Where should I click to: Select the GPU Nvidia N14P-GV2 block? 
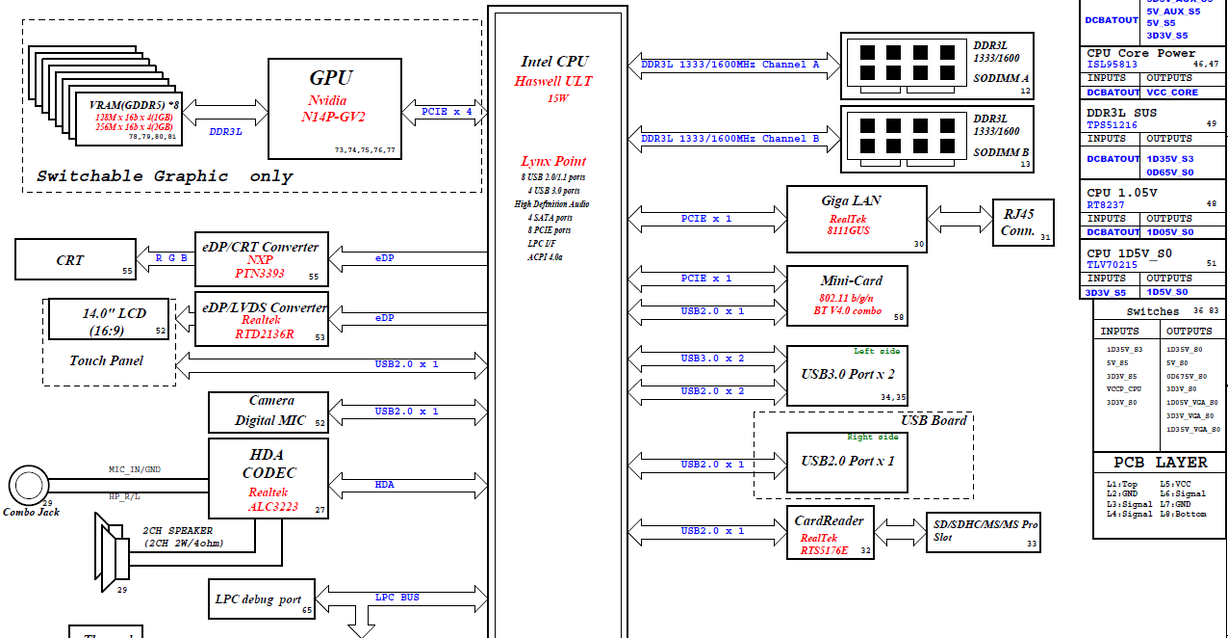(x=335, y=108)
